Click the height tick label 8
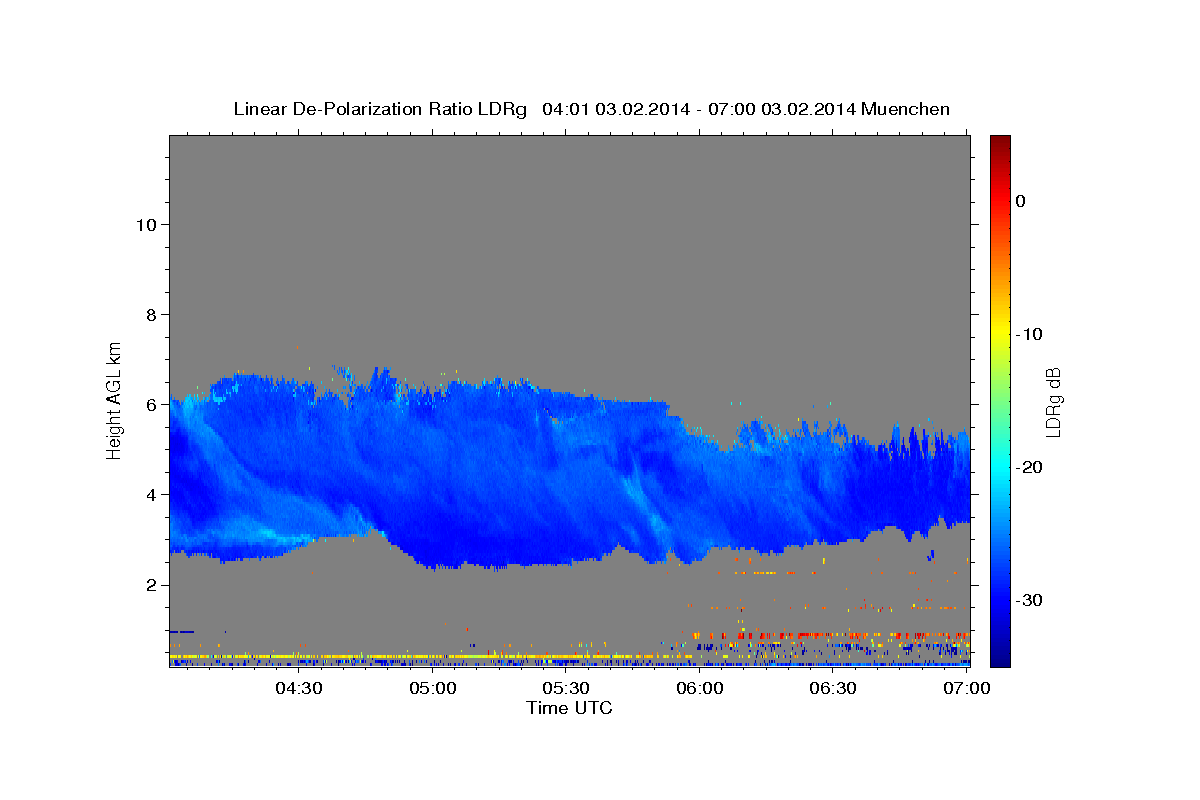Screen dimensions: 1200x800 click(x=151, y=314)
